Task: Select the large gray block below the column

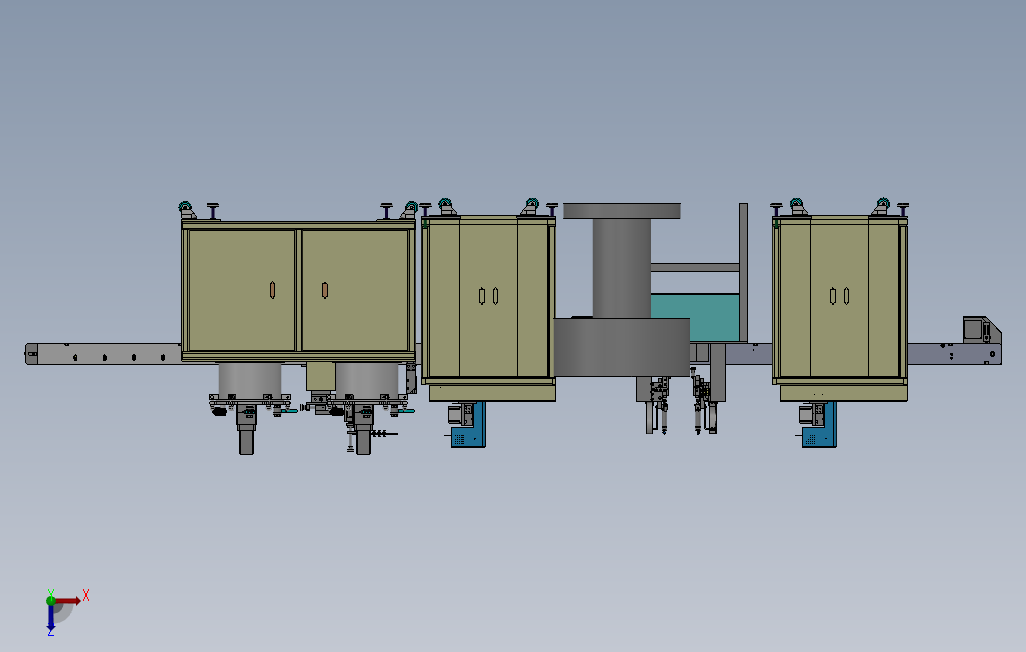Action: point(622,347)
